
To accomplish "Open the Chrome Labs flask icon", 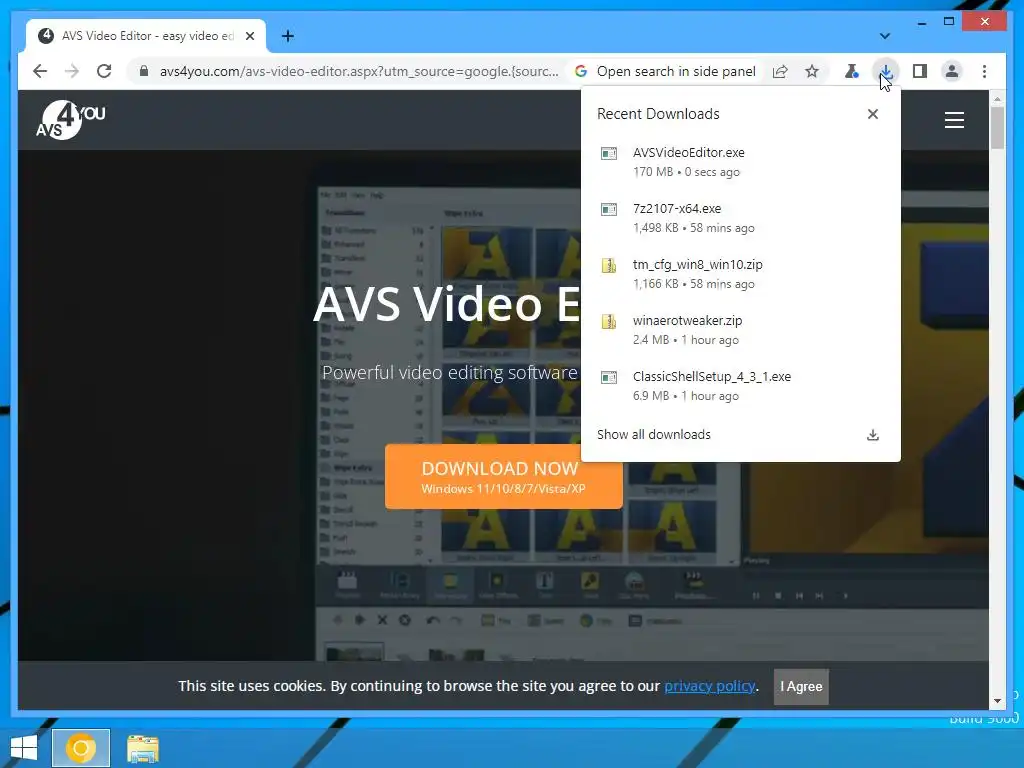I will [852, 71].
